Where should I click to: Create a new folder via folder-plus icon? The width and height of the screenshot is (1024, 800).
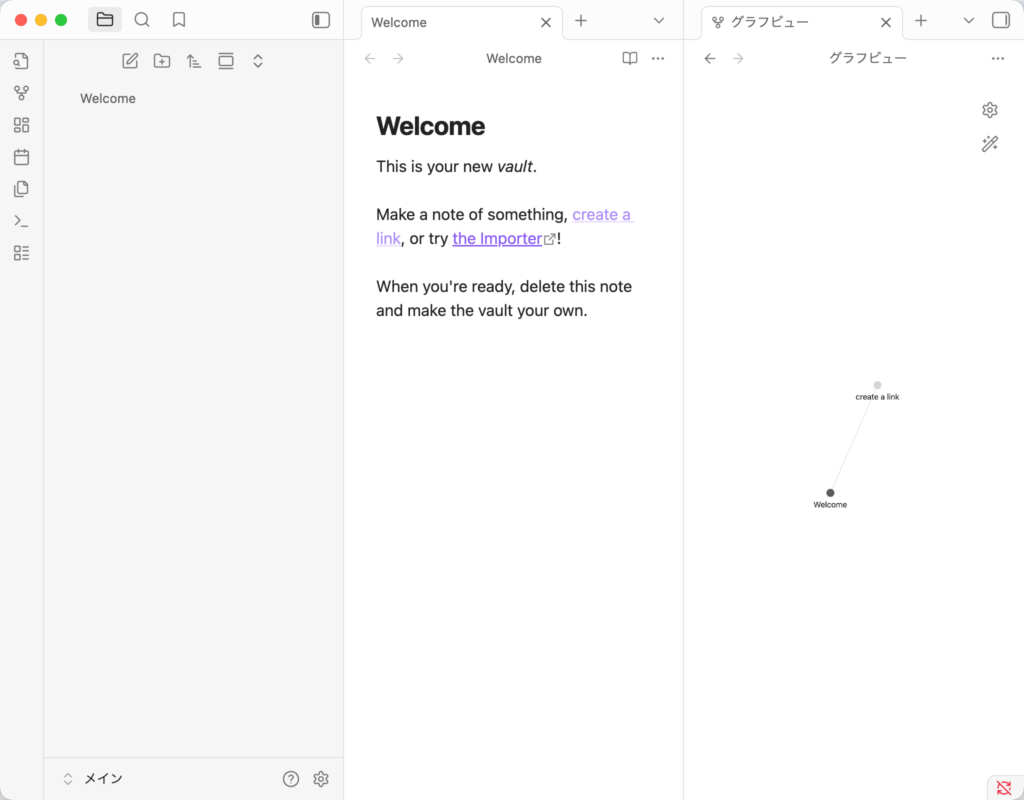(x=162, y=61)
